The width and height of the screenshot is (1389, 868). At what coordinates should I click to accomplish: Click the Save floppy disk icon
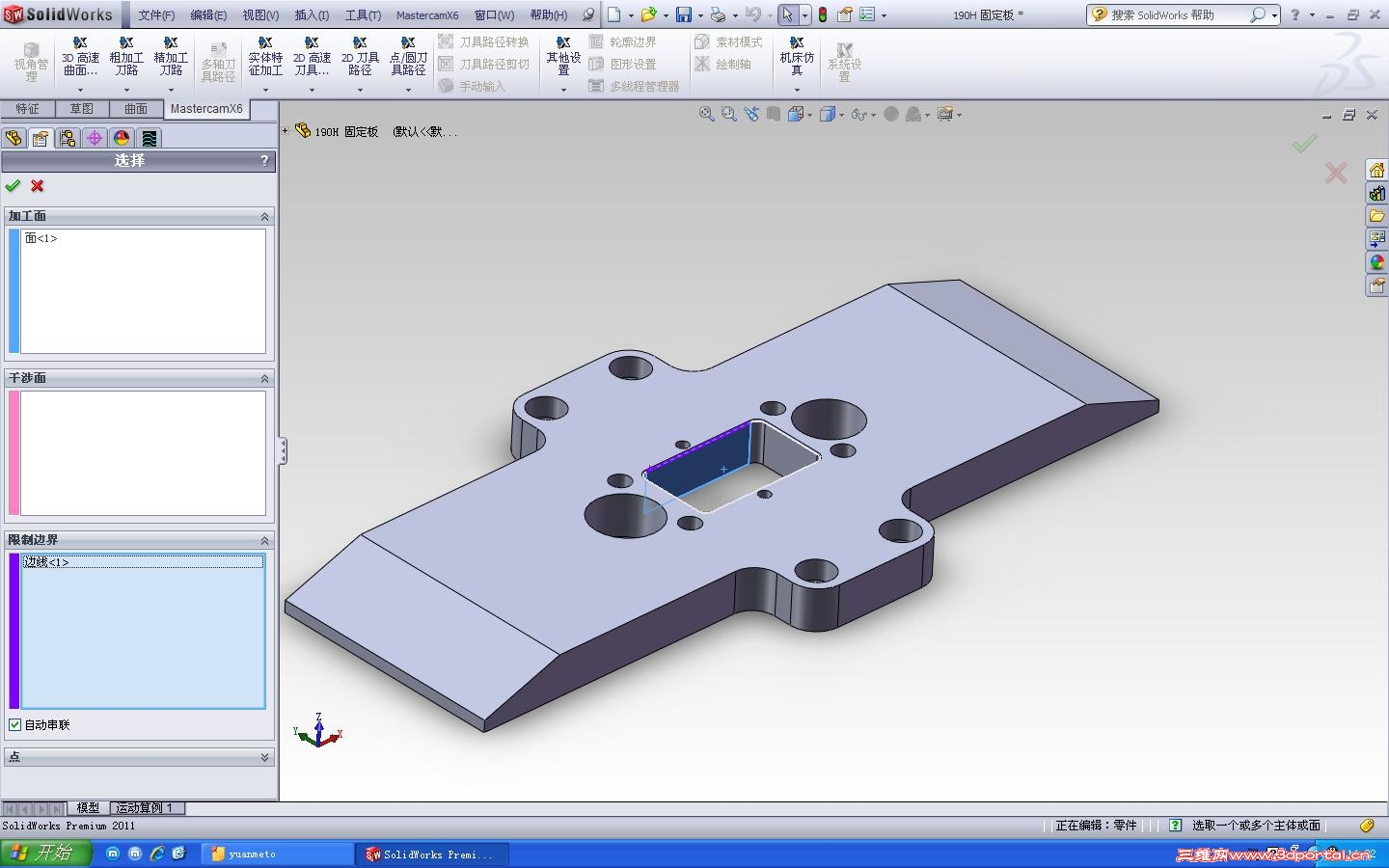point(684,14)
